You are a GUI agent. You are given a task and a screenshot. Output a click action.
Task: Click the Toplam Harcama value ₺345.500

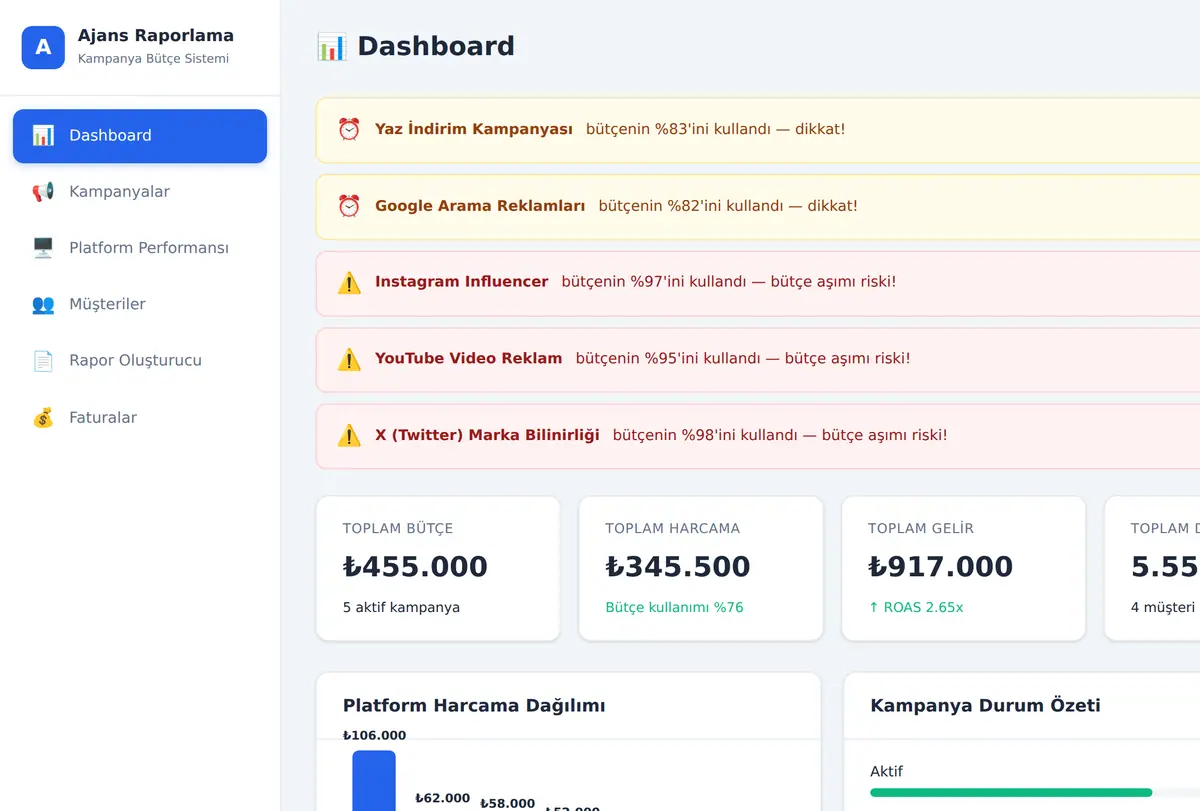(x=678, y=566)
